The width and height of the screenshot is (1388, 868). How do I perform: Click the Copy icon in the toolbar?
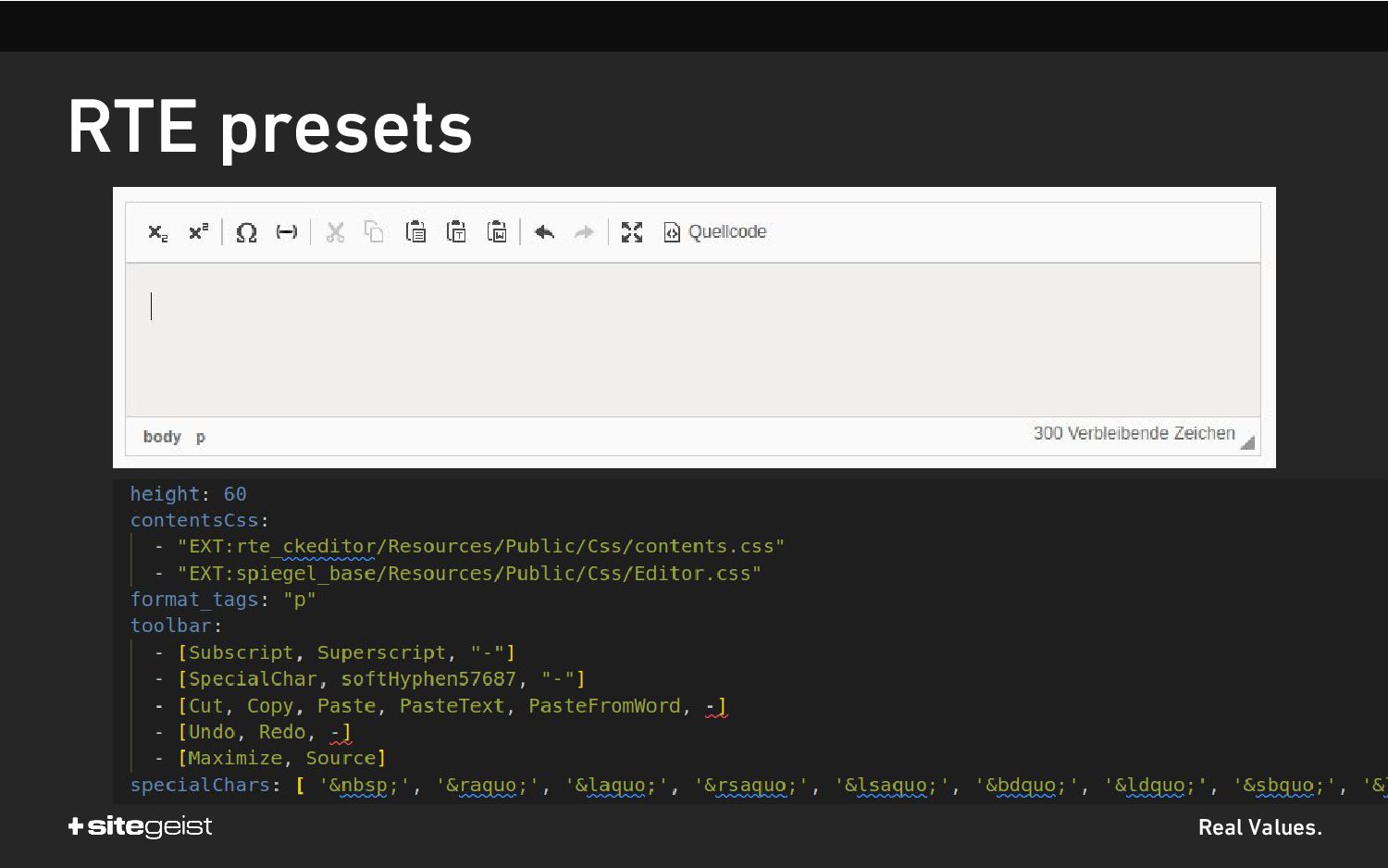tap(375, 232)
